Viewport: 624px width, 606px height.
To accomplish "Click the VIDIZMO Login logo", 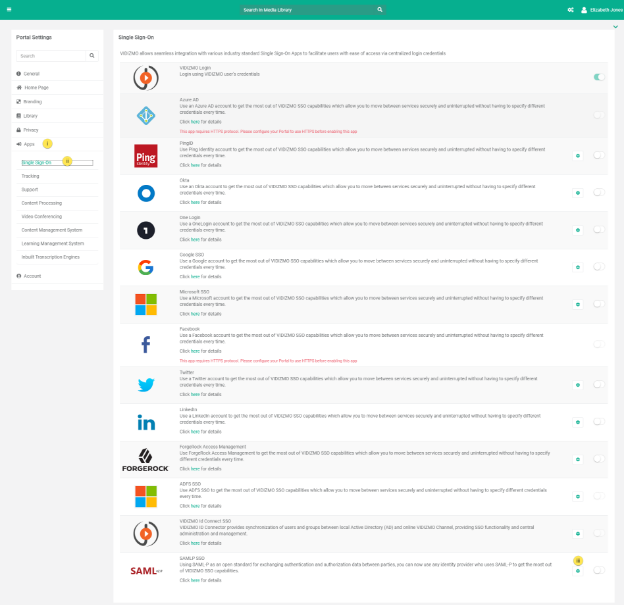I will (146, 78).
